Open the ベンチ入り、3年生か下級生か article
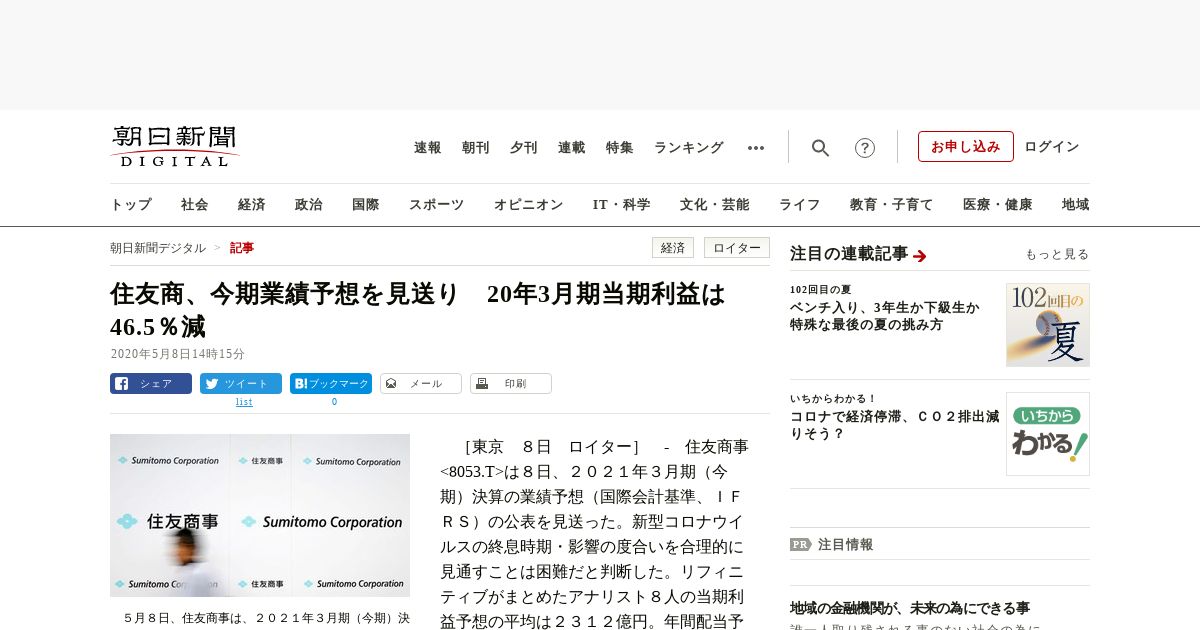The height and width of the screenshot is (630, 1200). (885, 317)
